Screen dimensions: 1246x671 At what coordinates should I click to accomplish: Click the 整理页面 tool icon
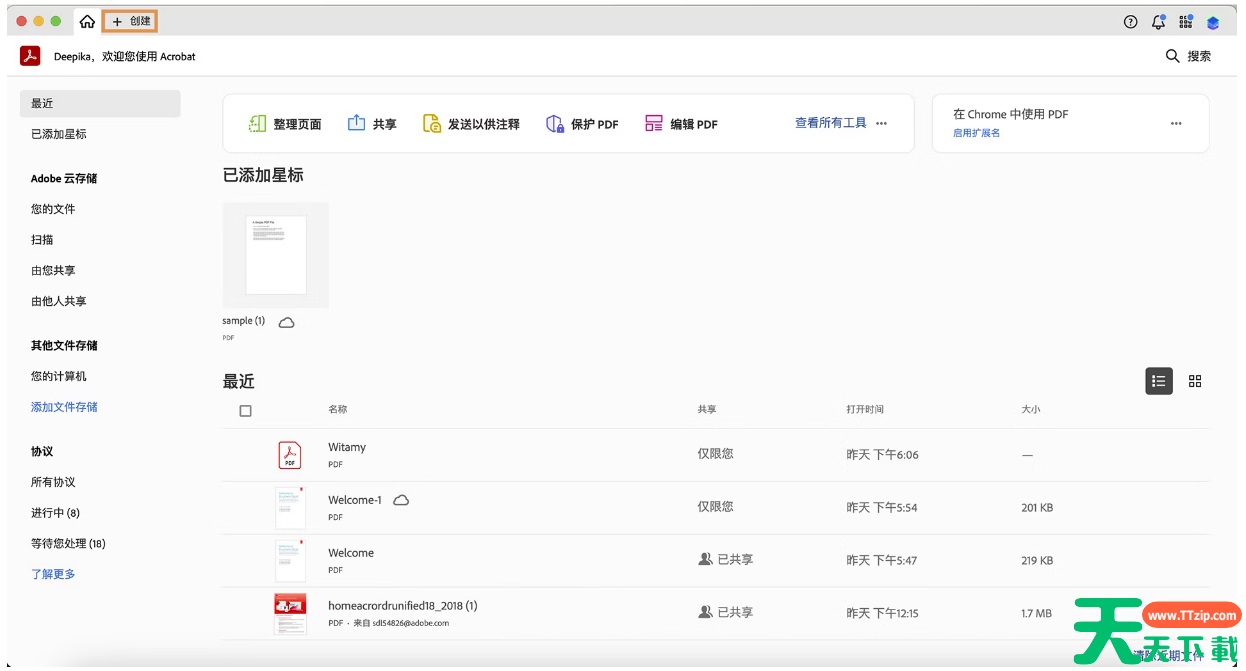click(257, 124)
